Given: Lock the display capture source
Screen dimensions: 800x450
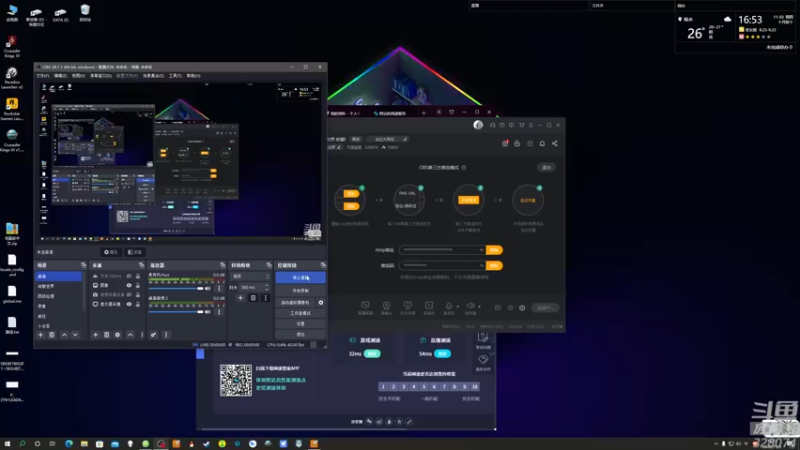Looking at the screenshot, I should (137, 304).
